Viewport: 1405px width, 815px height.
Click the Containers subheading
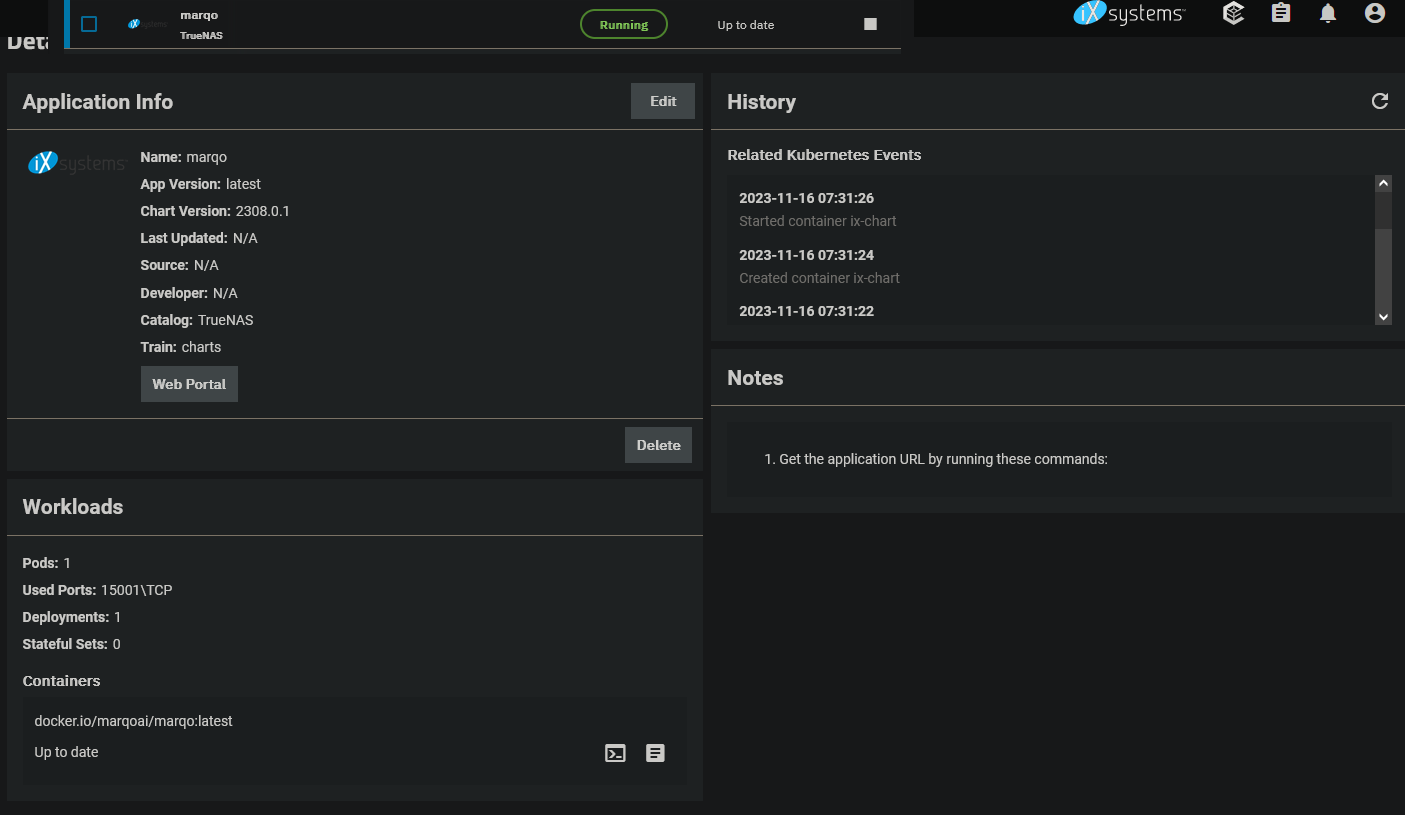point(61,681)
